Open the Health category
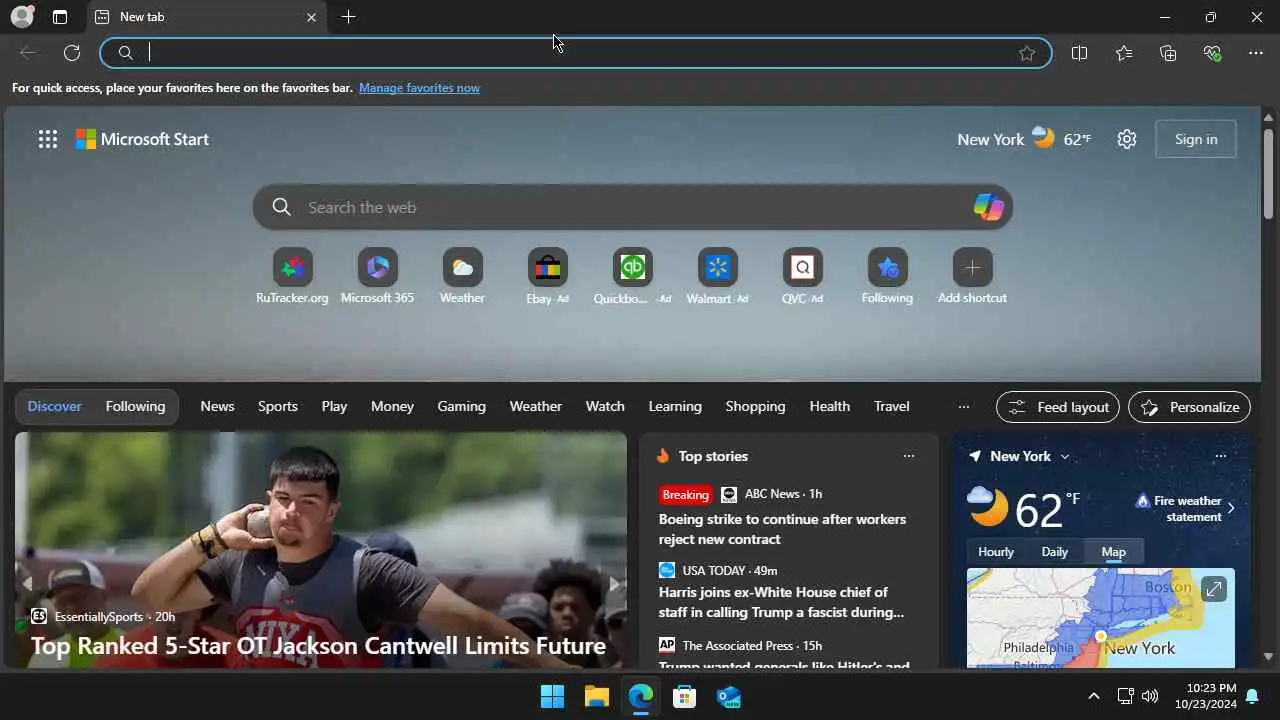Image resolution: width=1280 pixels, height=720 pixels. 829,406
